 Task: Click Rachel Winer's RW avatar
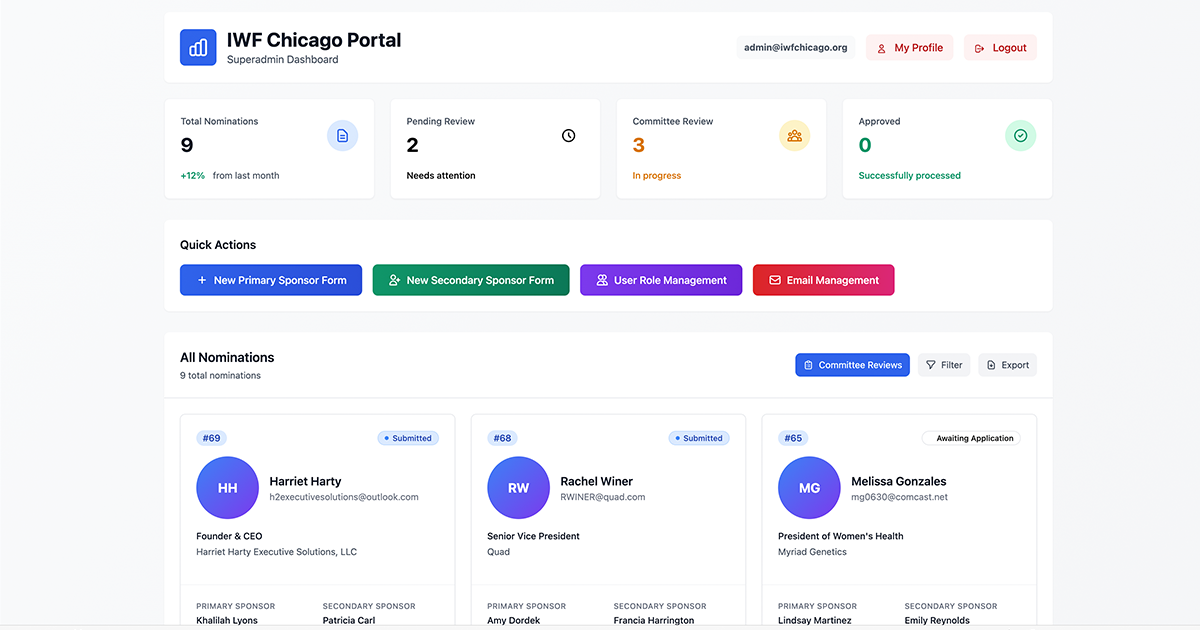coord(518,488)
